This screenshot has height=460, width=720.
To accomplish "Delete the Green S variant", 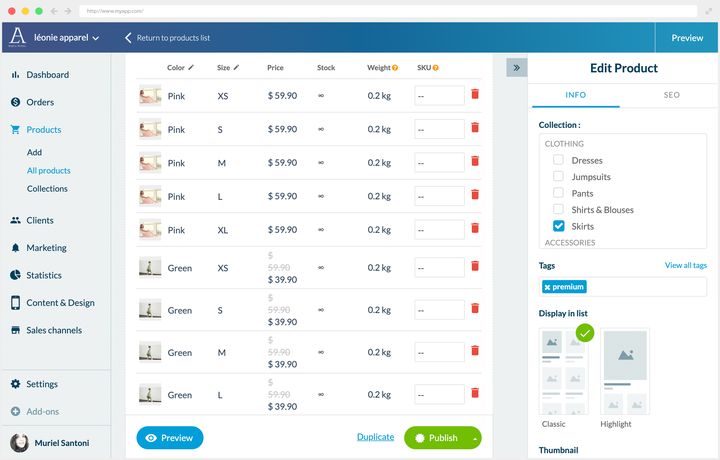I will [x=475, y=309].
